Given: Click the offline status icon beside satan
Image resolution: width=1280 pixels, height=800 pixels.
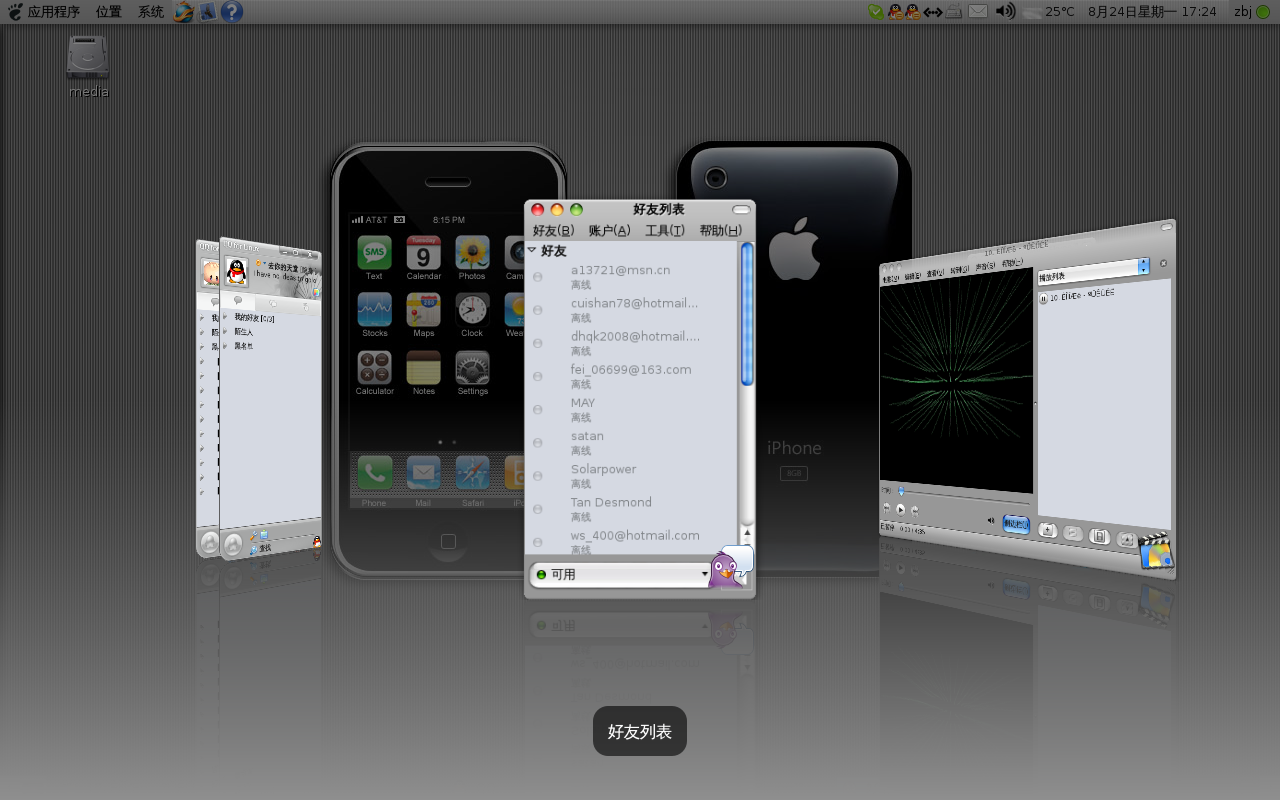Looking at the screenshot, I should coord(538,442).
